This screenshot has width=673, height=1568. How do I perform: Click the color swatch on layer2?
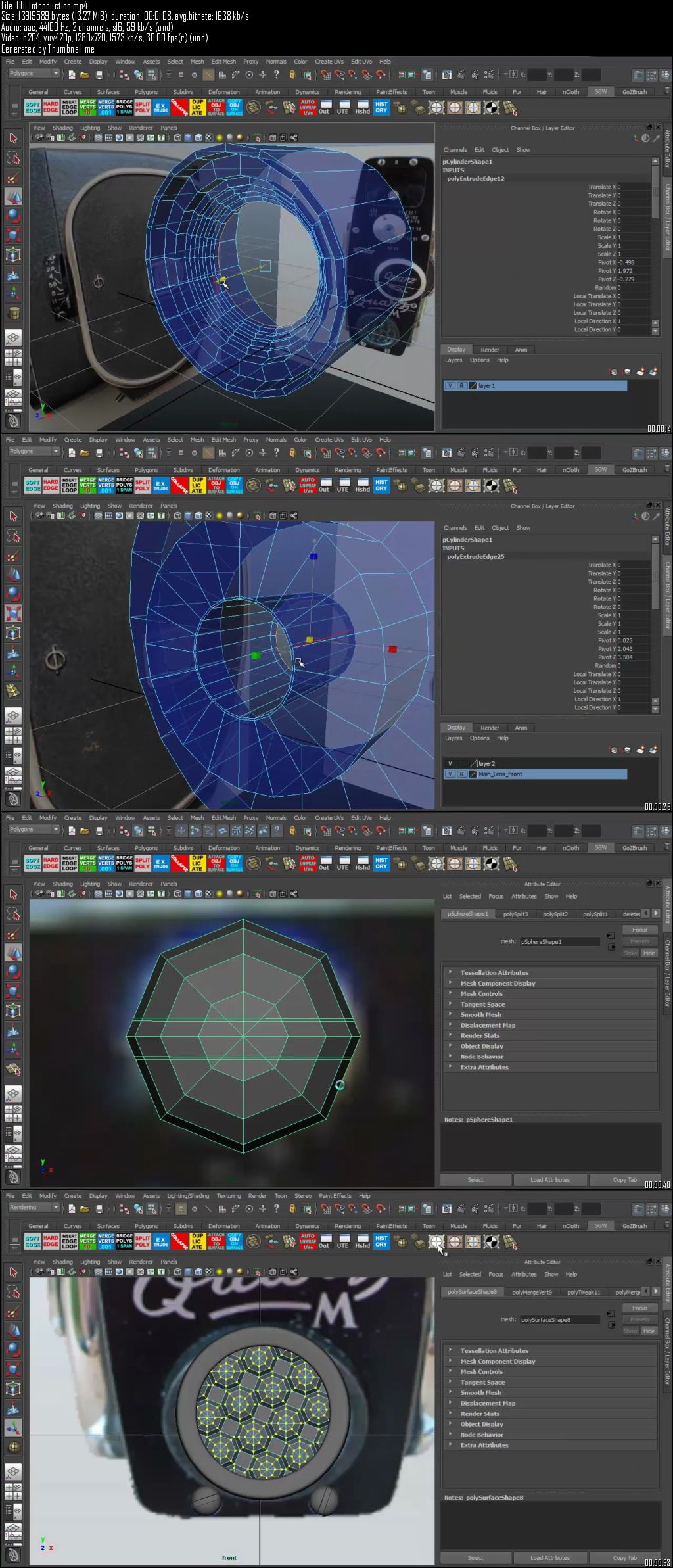coord(473,764)
